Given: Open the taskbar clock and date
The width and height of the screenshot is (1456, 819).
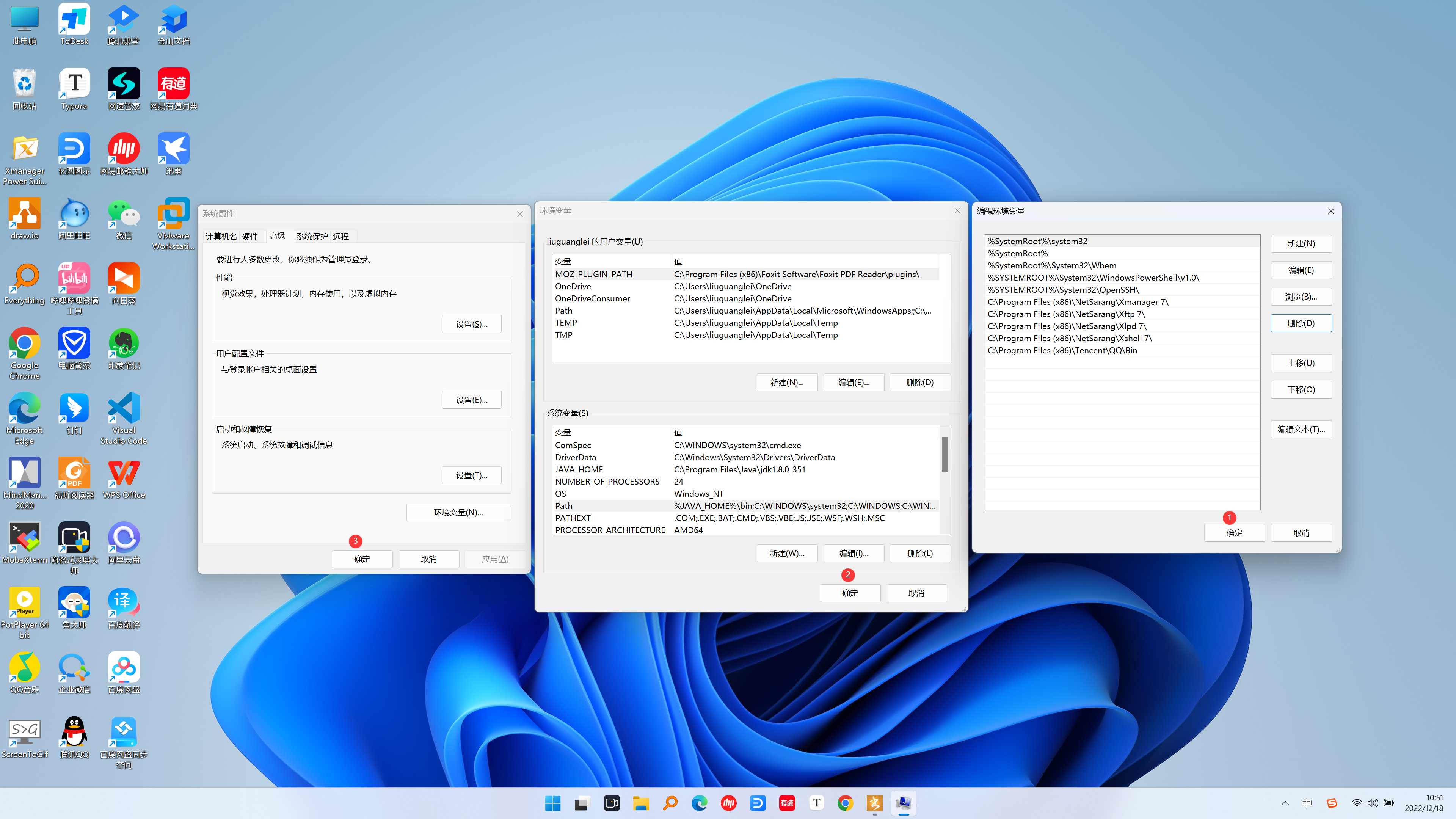Looking at the screenshot, I should pyautogui.click(x=1424, y=803).
